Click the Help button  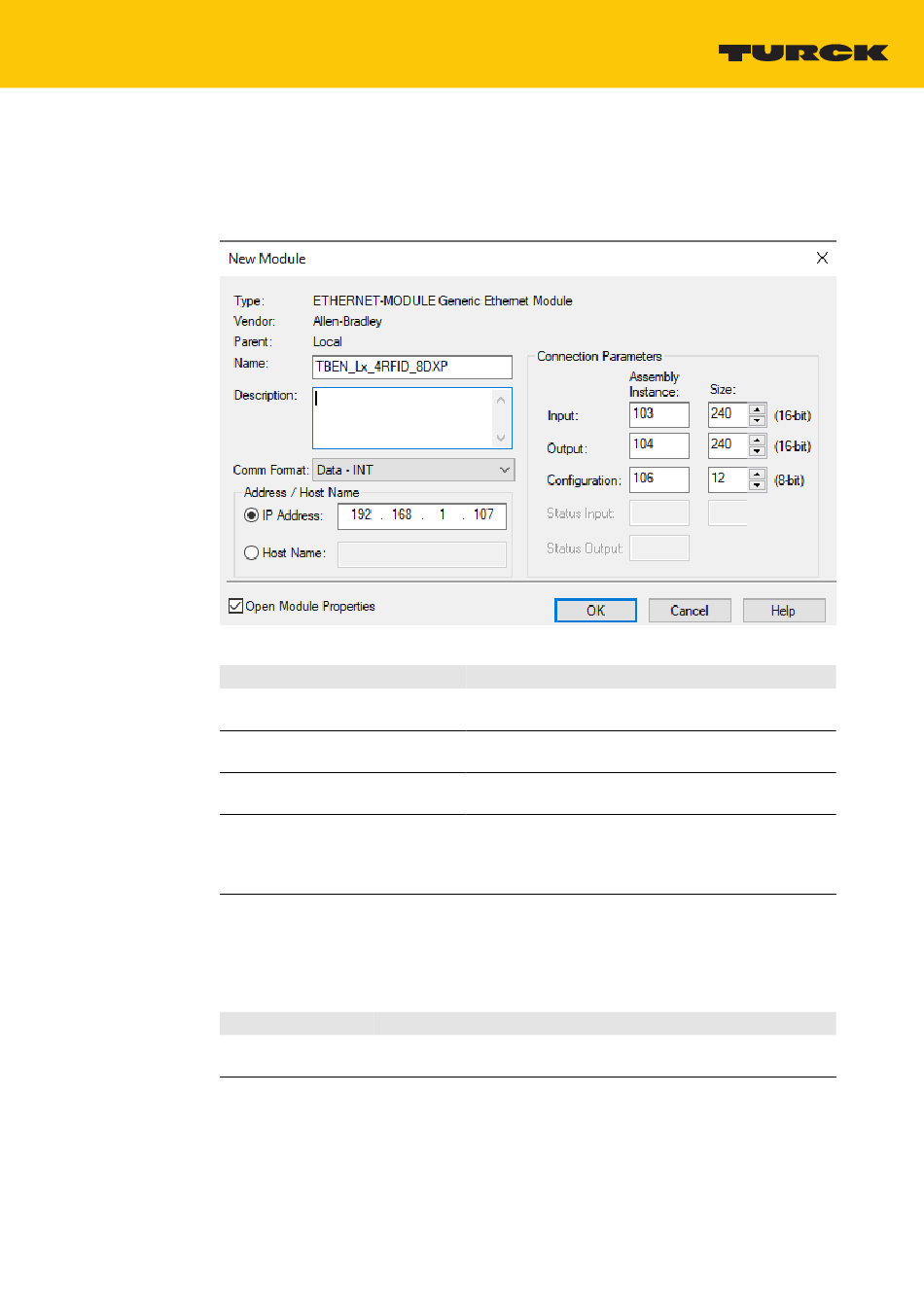[784, 610]
